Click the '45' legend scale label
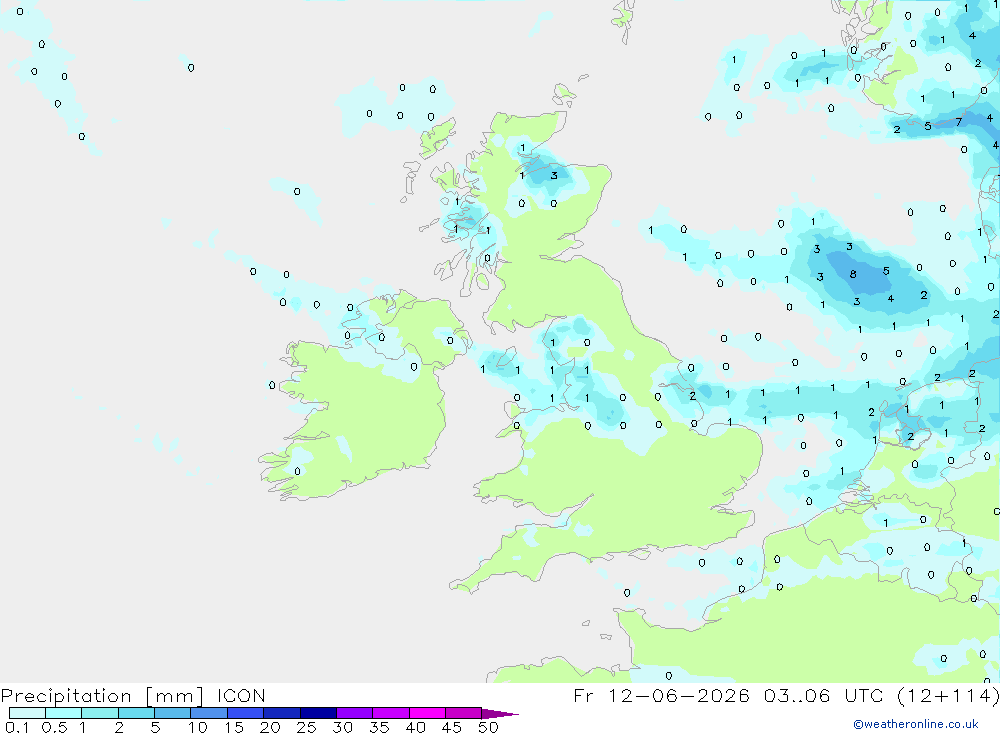Screen dimensions: 1000x733 coord(452,727)
